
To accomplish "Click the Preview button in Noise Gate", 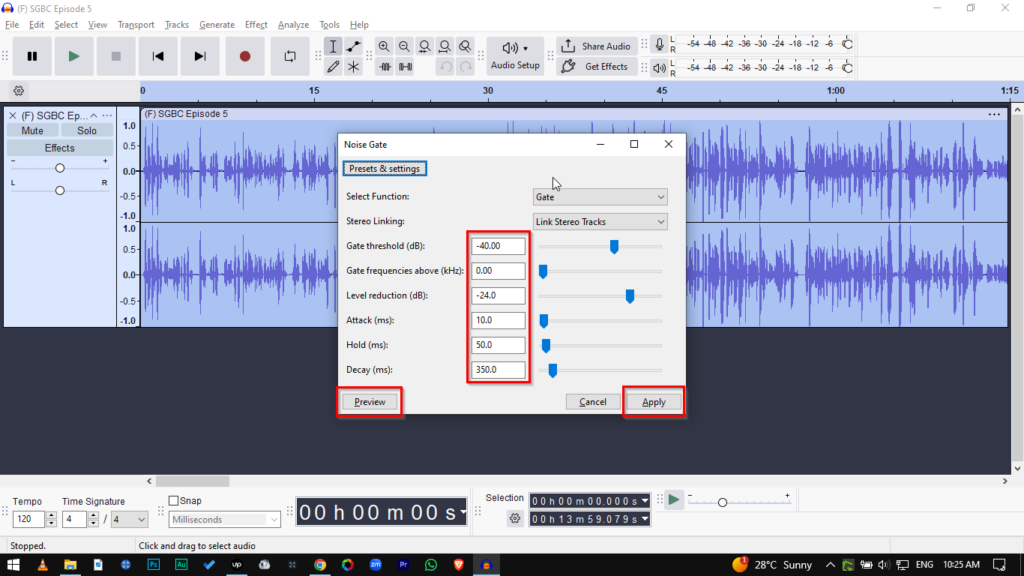I will coord(370,402).
